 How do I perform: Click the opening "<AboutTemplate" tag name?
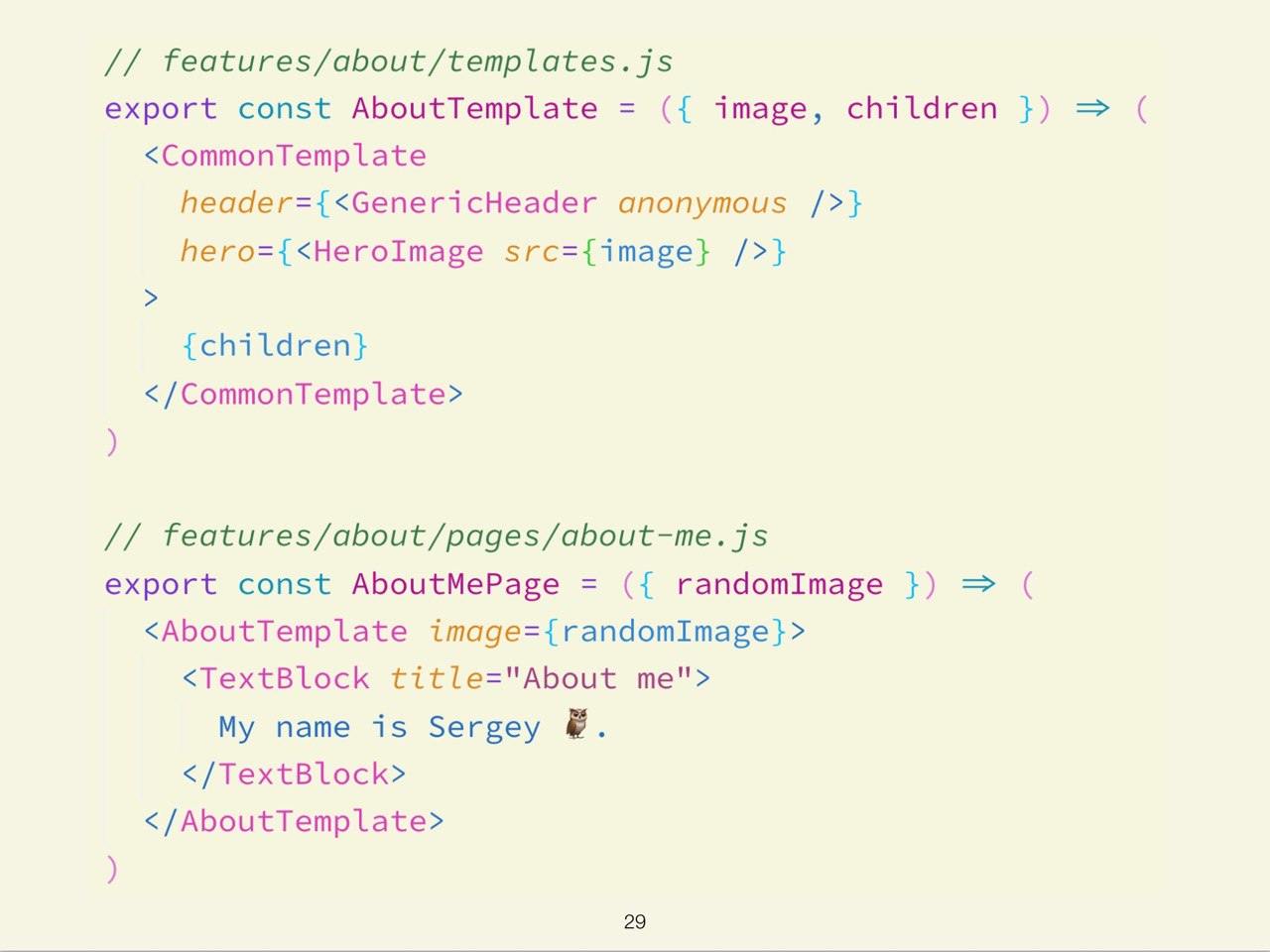click(x=276, y=632)
